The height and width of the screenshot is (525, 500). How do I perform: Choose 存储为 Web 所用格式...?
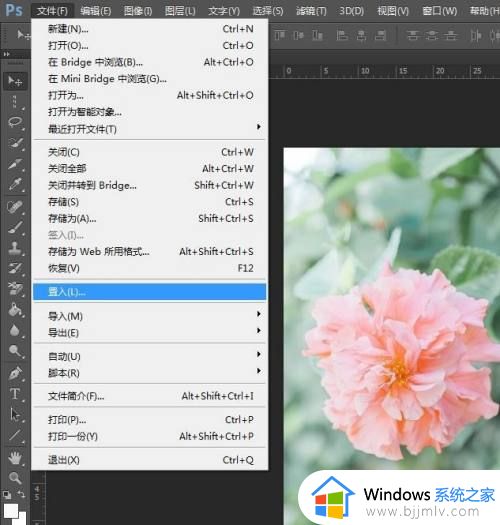[x=150, y=251]
